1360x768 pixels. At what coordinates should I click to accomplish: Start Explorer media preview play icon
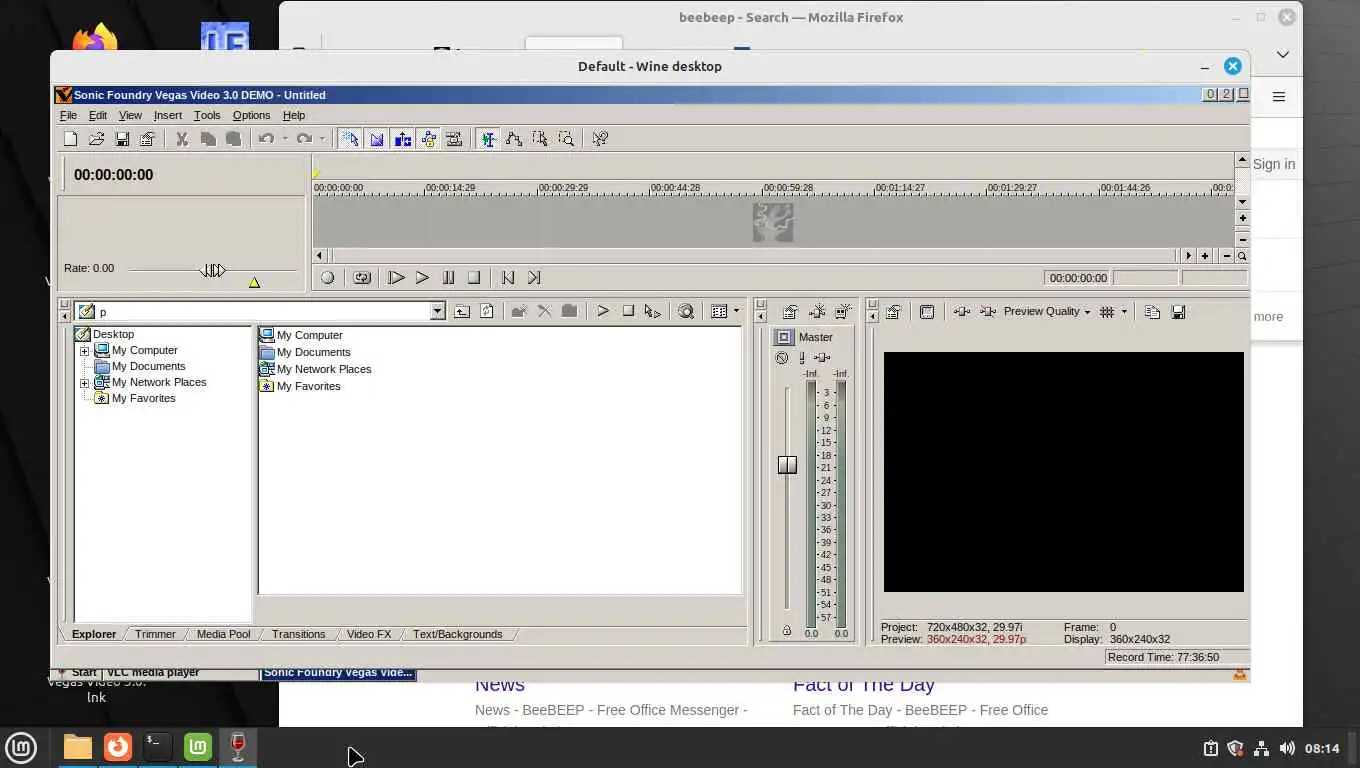tap(603, 311)
